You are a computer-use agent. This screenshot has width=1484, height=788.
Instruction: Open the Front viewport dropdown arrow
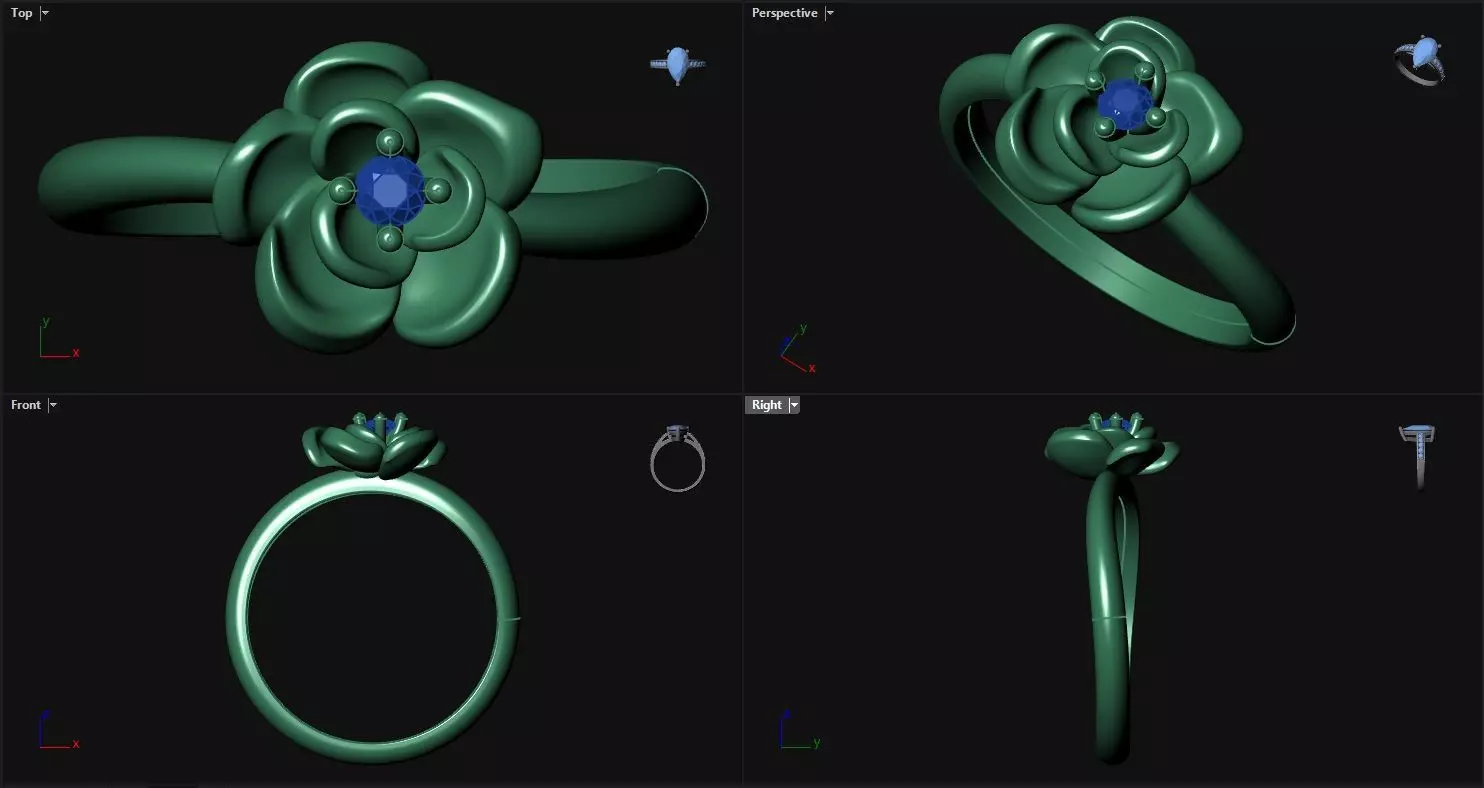(53, 405)
